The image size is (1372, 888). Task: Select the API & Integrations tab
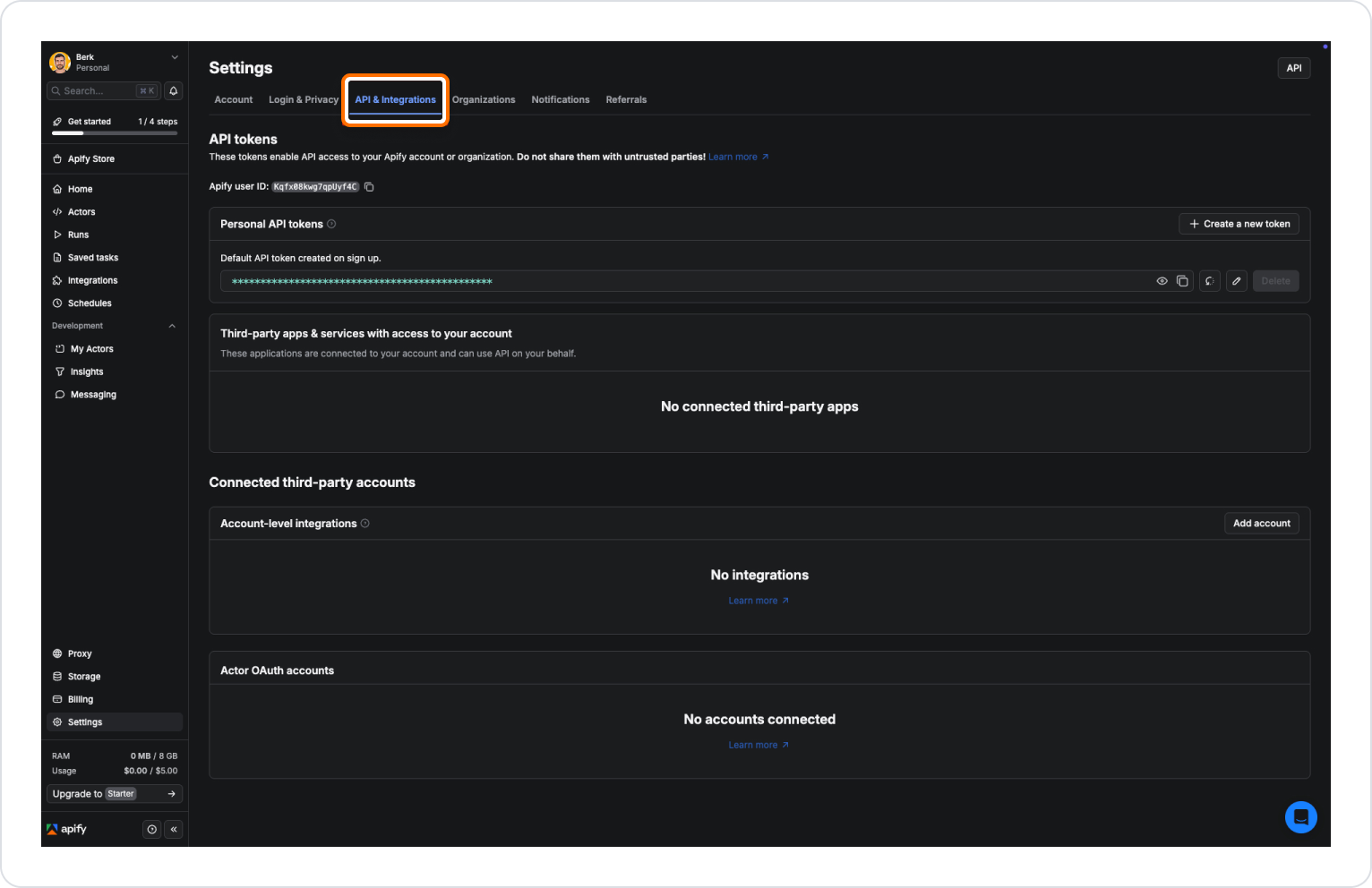click(395, 99)
